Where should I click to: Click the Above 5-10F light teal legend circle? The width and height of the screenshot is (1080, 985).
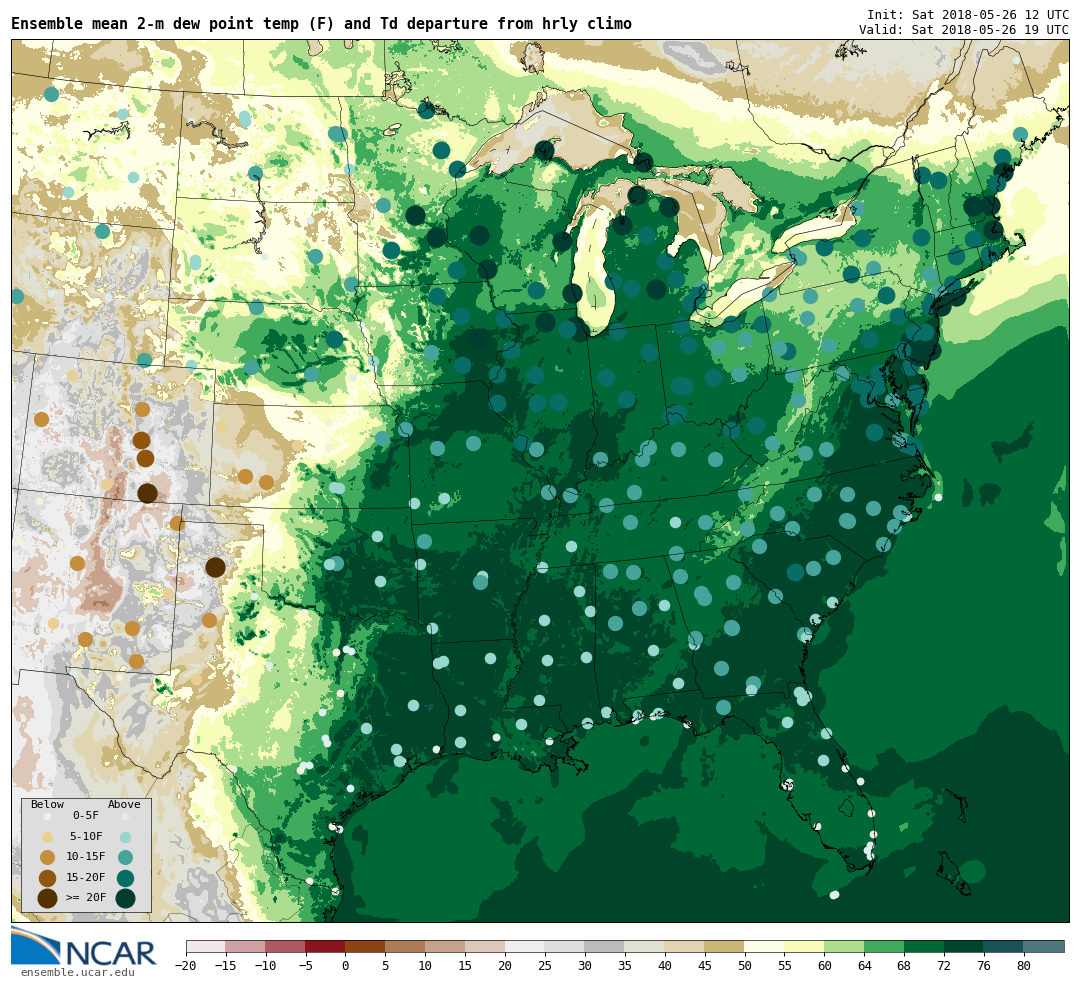[125, 837]
